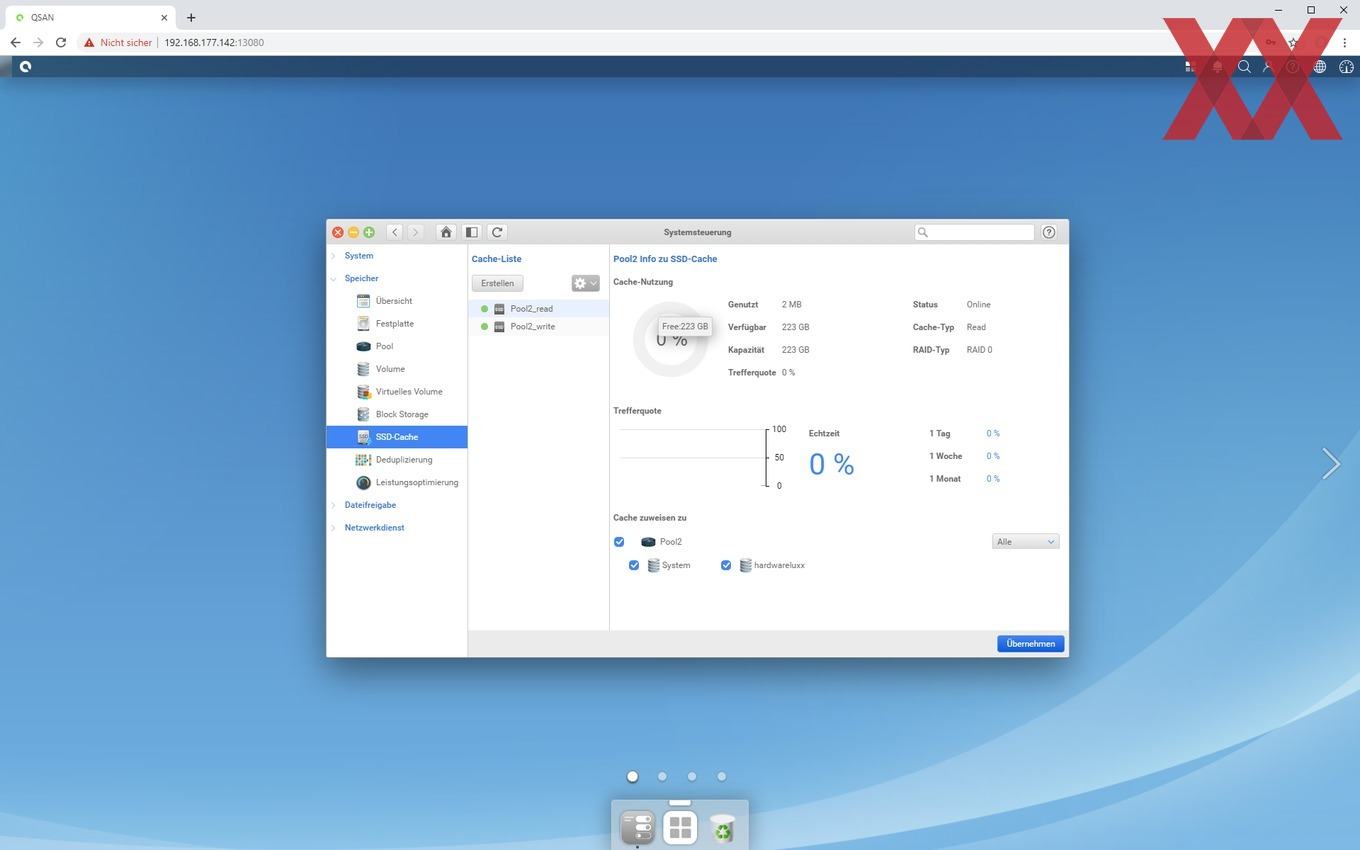Bookmark this page with the star
Image resolution: width=1360 pixels, height=850 pixels.
click(1293, 43)
